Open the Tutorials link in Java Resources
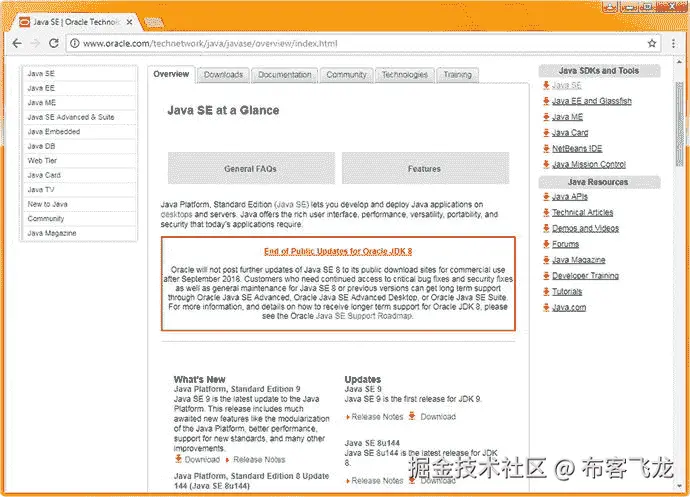This screenshot has height=497, width=690. pos(567,292)
